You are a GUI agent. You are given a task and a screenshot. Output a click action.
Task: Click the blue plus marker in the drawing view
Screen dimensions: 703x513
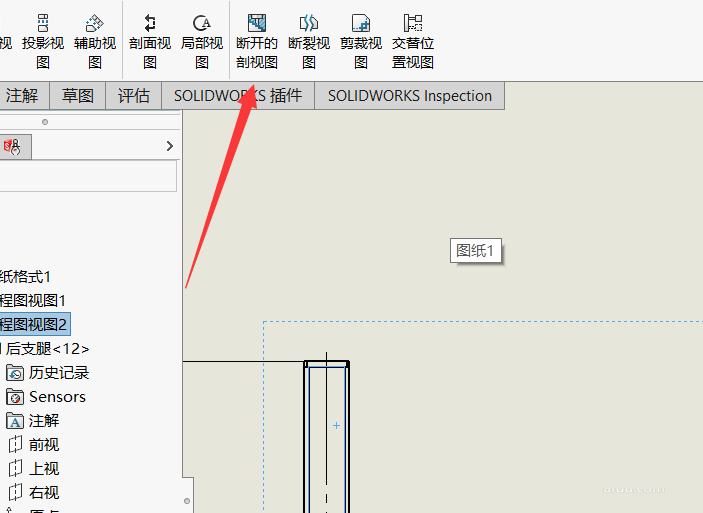click(x=336, y=426)
